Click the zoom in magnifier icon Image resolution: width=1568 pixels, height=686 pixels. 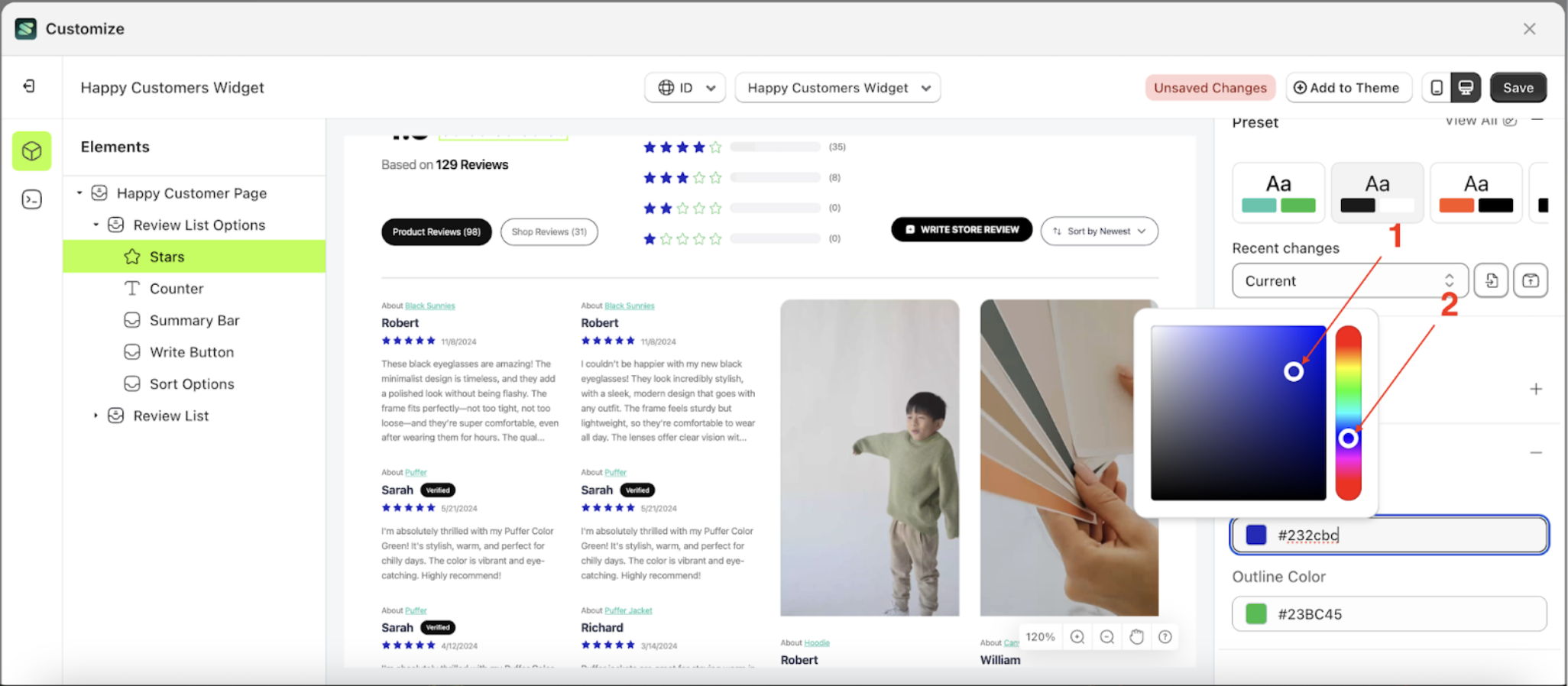point(1077,637)
